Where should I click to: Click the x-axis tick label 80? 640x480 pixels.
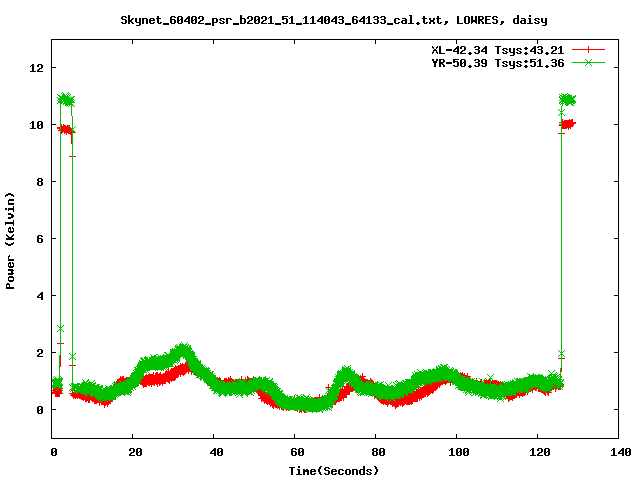tap(378, 452)
